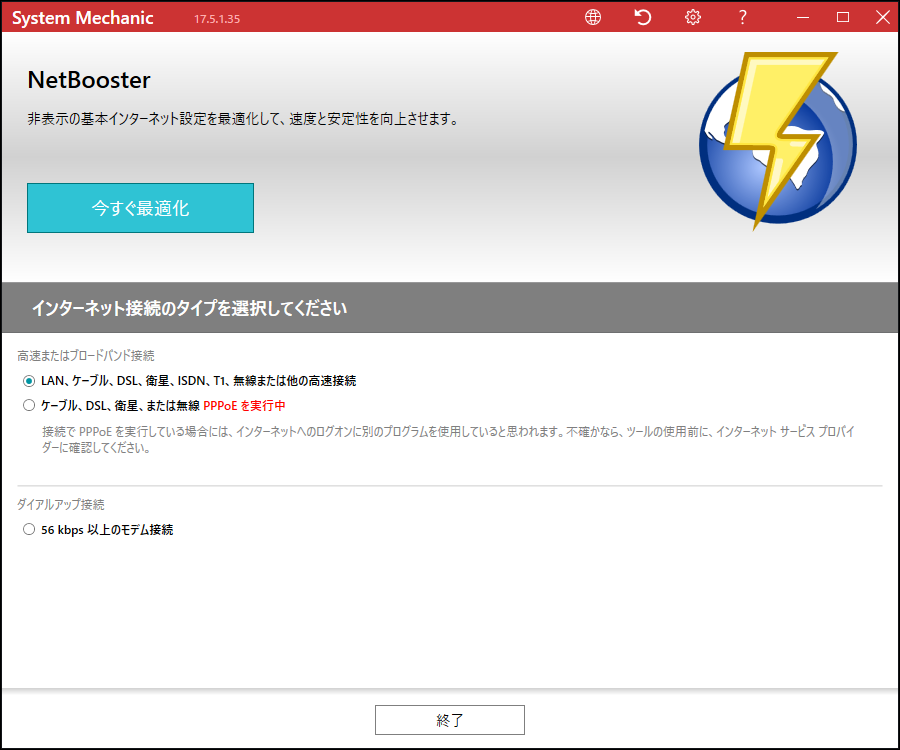Close the System Mechanic window
The image size is (900, 750).
(883, 17)
